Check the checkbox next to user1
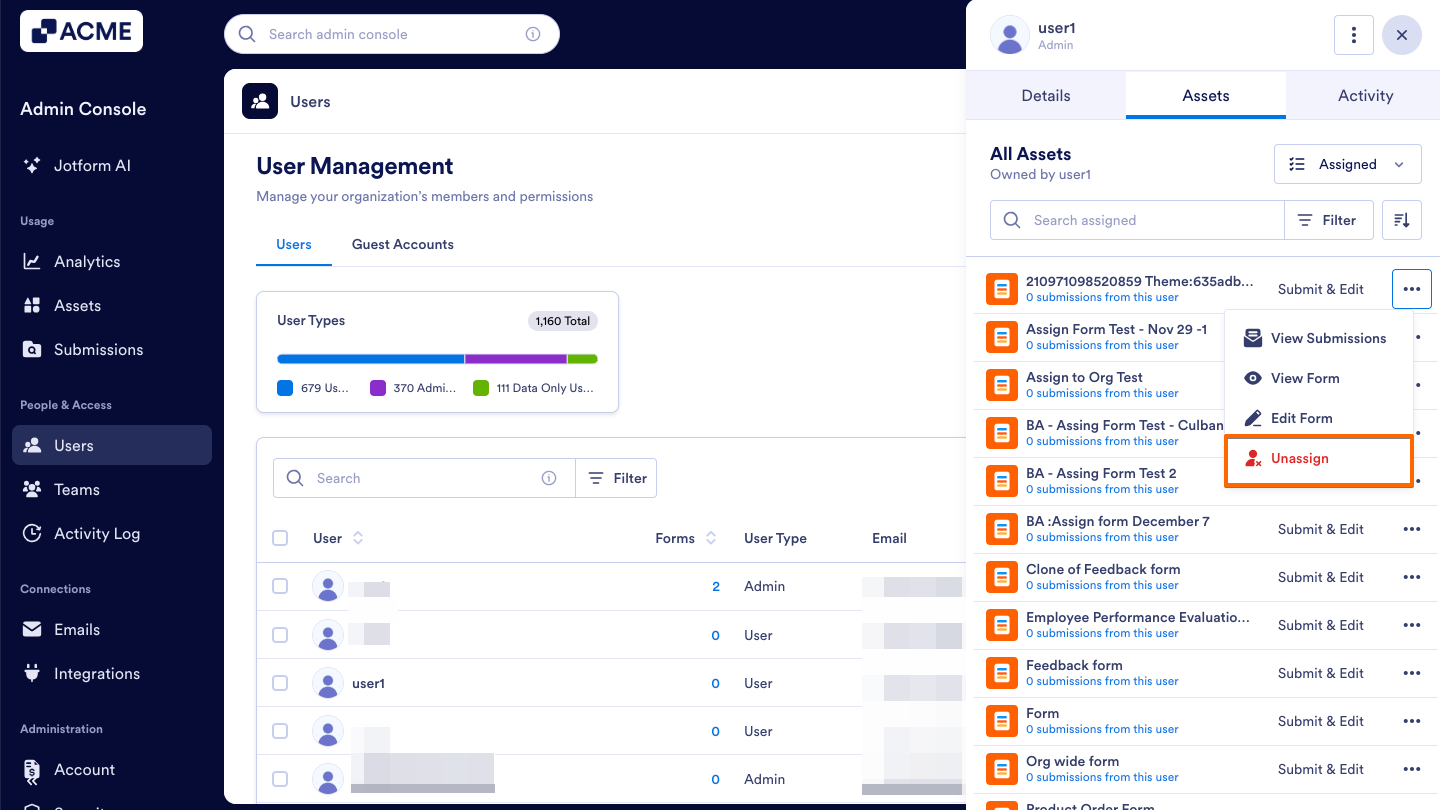Screen dimensions: 1440x810 coord(280,683)
